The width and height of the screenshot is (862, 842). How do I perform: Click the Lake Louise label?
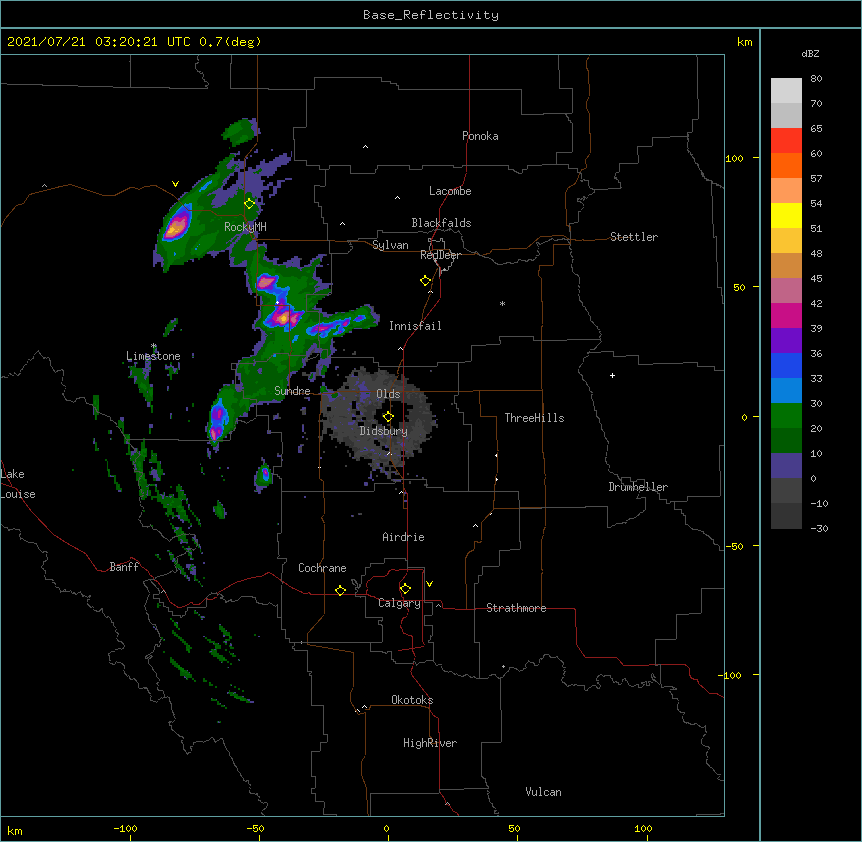pos(16,484)
